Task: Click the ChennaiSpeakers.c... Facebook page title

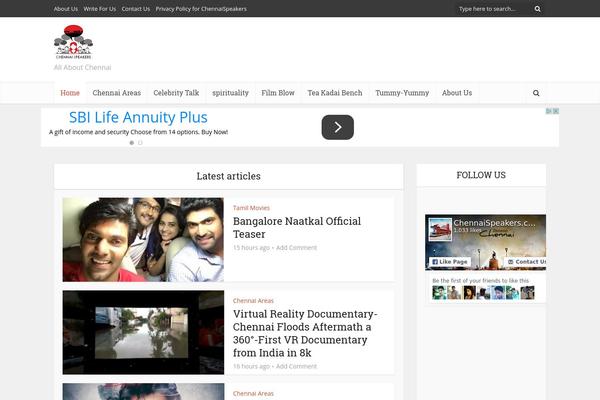Action: point(494,223)
